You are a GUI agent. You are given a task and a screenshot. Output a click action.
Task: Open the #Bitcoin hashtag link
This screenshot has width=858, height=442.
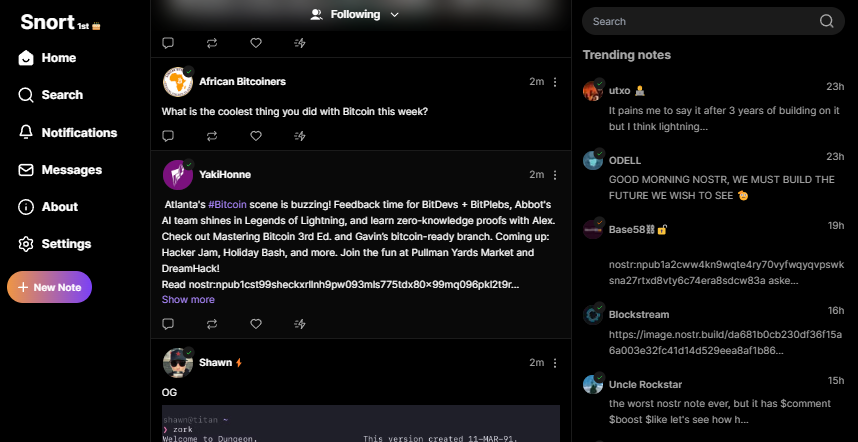point(228,204)
